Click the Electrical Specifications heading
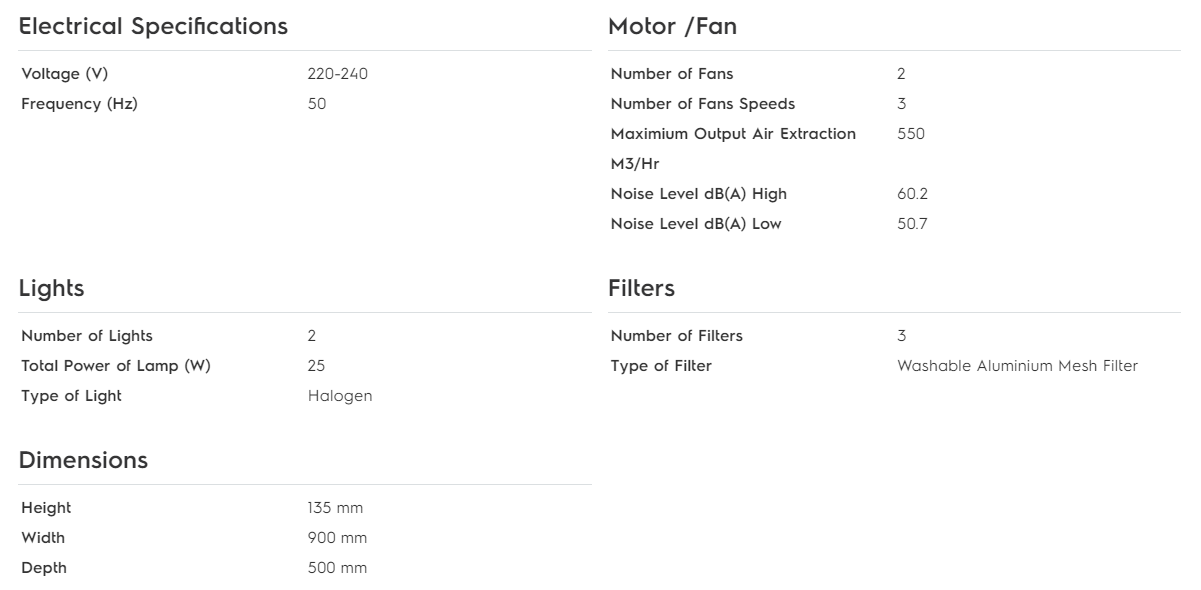Image resolution: width=1201 pixels, height=590 pixels. [153, 27]
